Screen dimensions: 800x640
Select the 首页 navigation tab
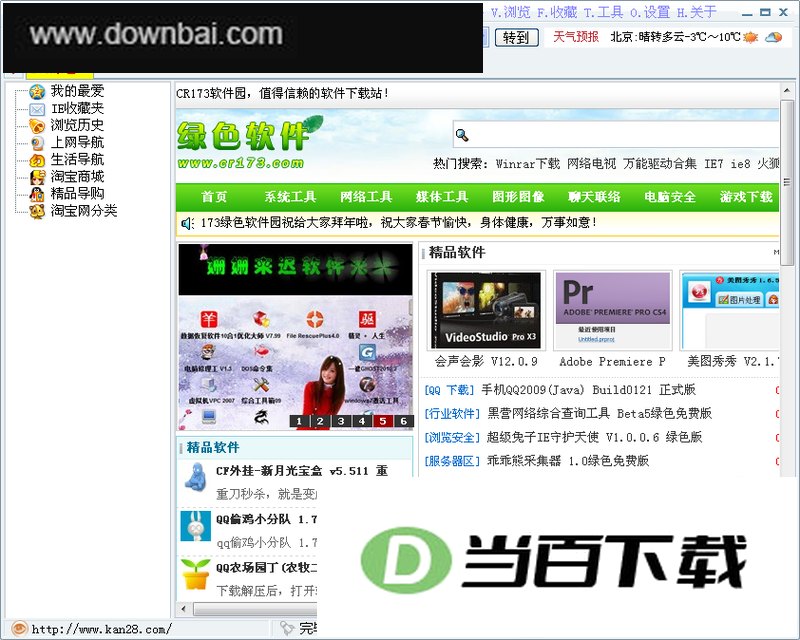click(x=214, y=196)
